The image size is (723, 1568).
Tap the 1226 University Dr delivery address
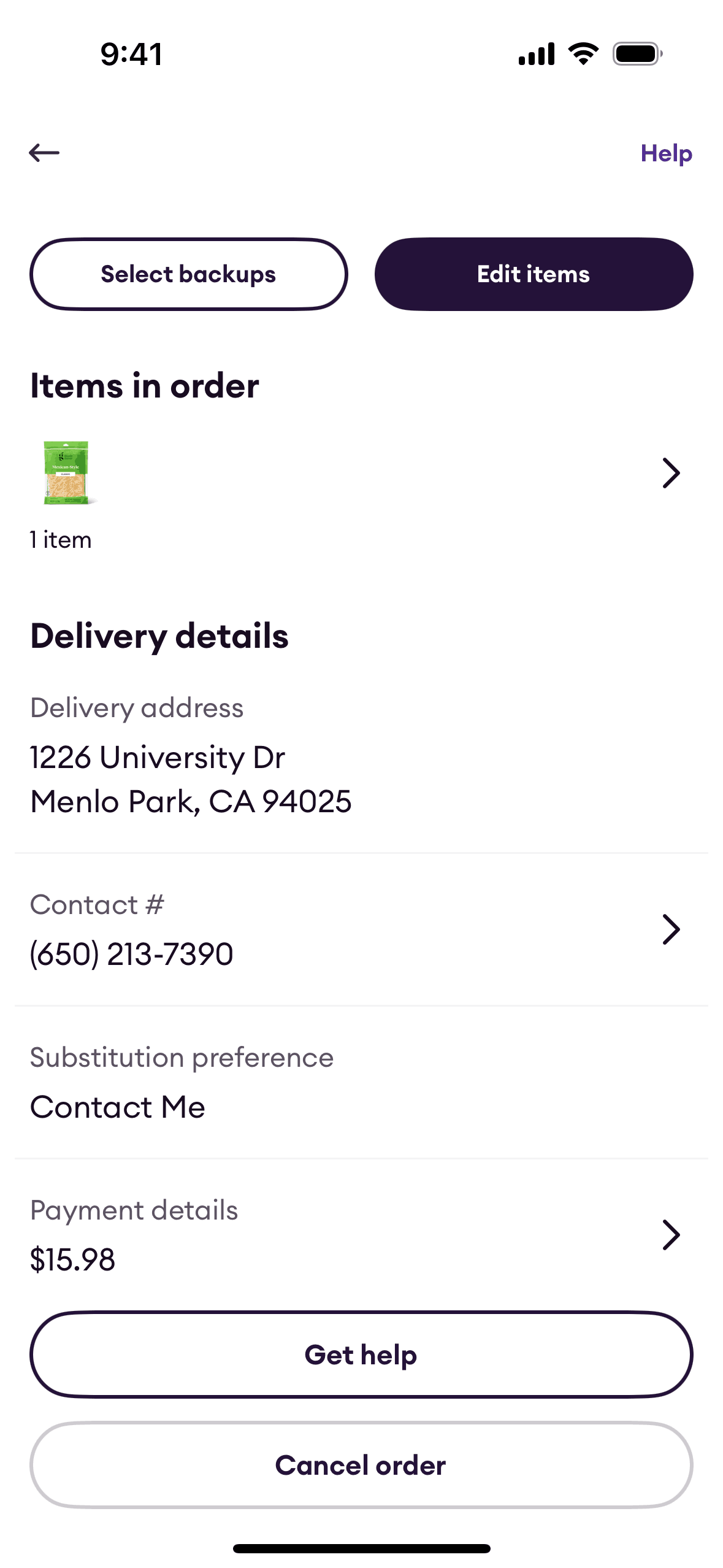point(158,758)
